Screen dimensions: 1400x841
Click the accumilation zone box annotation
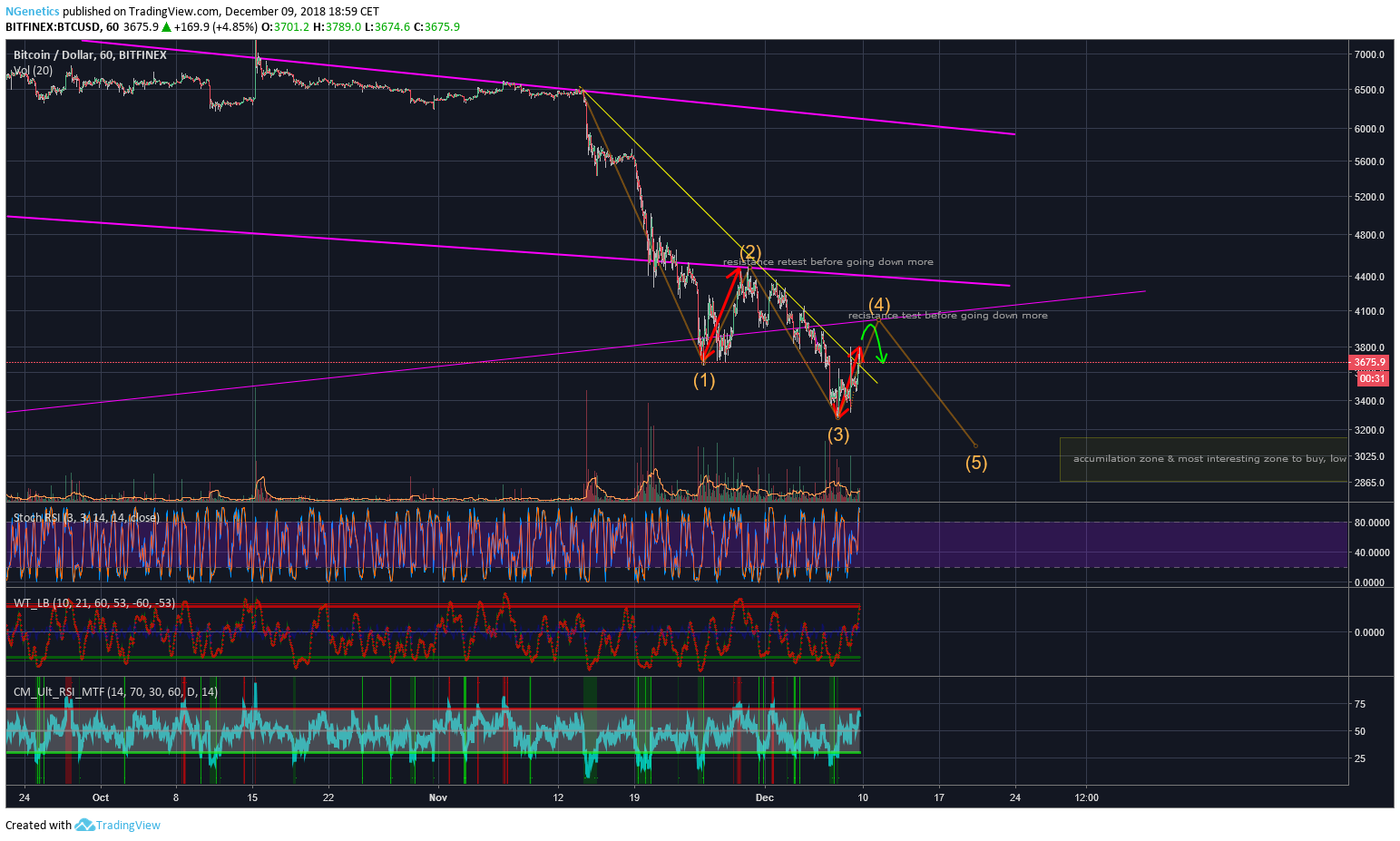pyautogui.click(x=1203, y=459)
